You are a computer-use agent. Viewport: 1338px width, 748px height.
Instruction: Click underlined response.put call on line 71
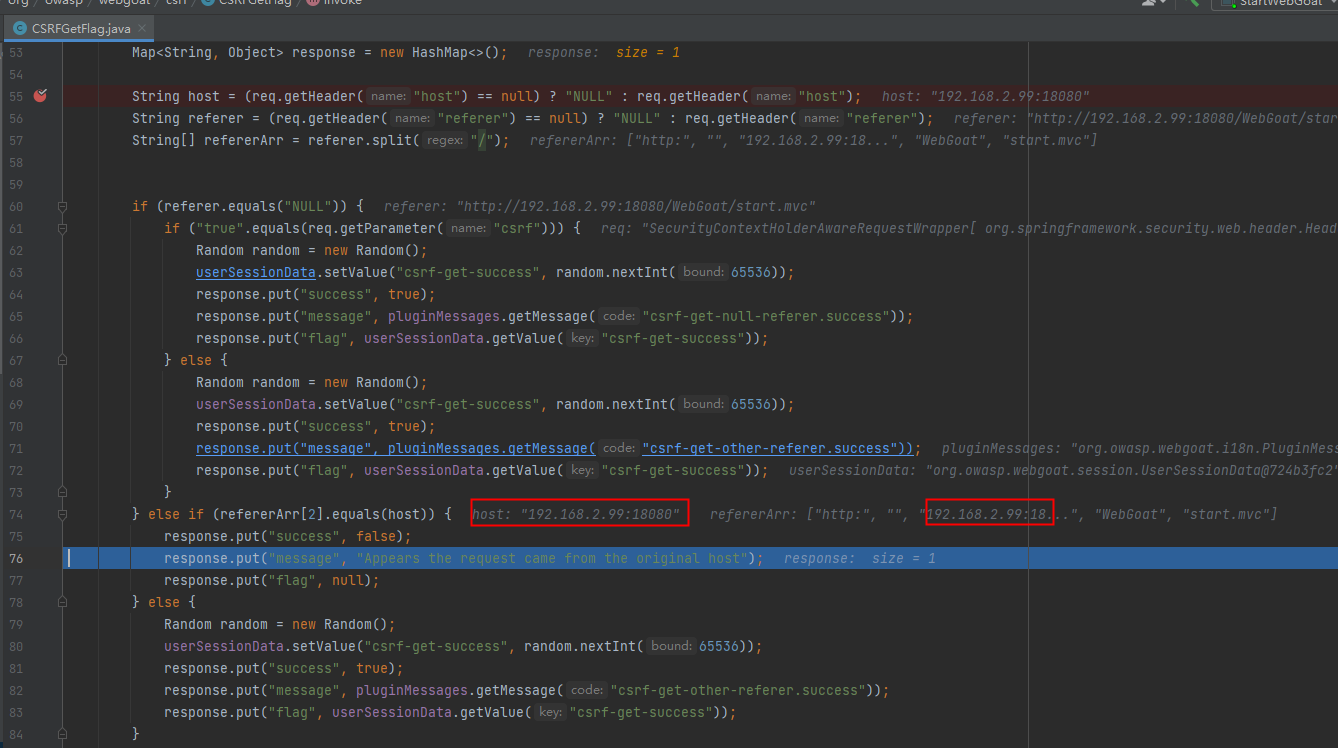(x=555, y=448)
